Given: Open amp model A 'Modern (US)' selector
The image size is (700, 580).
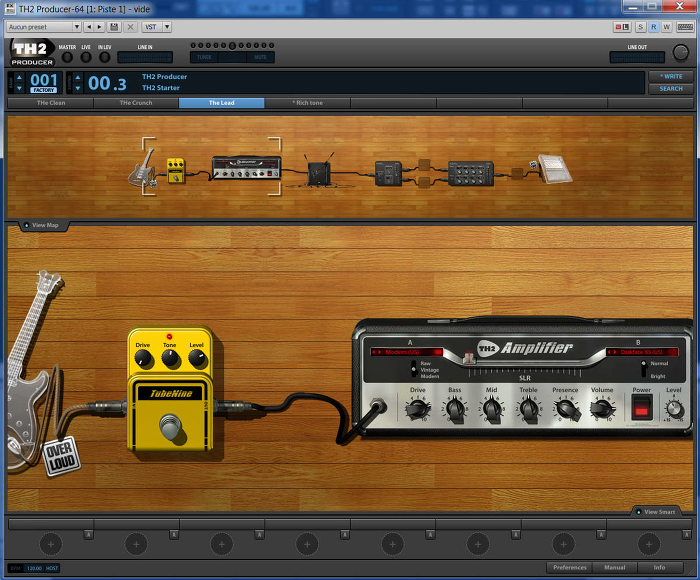Looking at the screenshot, I should click(407, 352).
